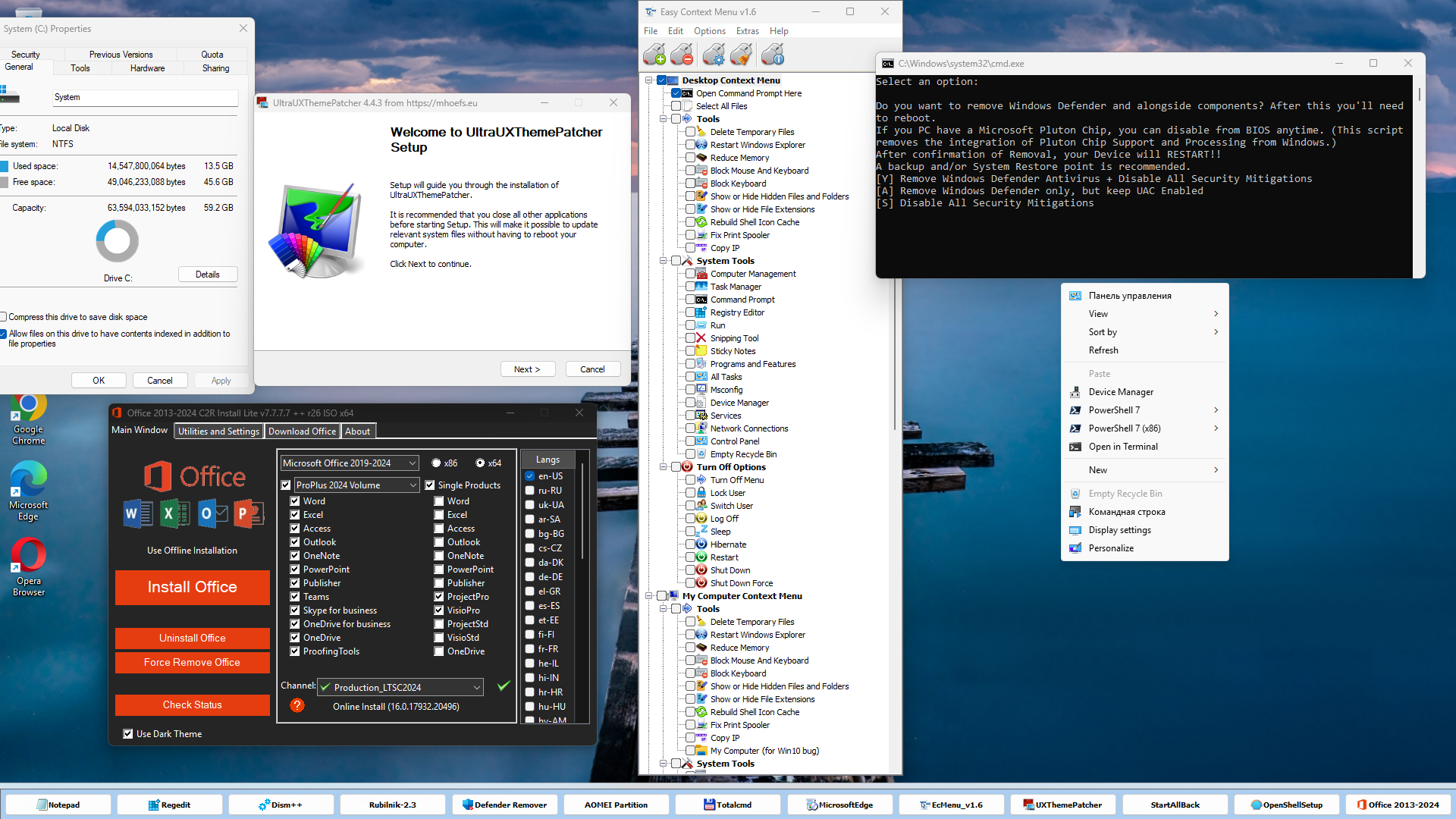Select the x86 architecture radio button
The image size is (1456, 819).
tap(436, 463)
